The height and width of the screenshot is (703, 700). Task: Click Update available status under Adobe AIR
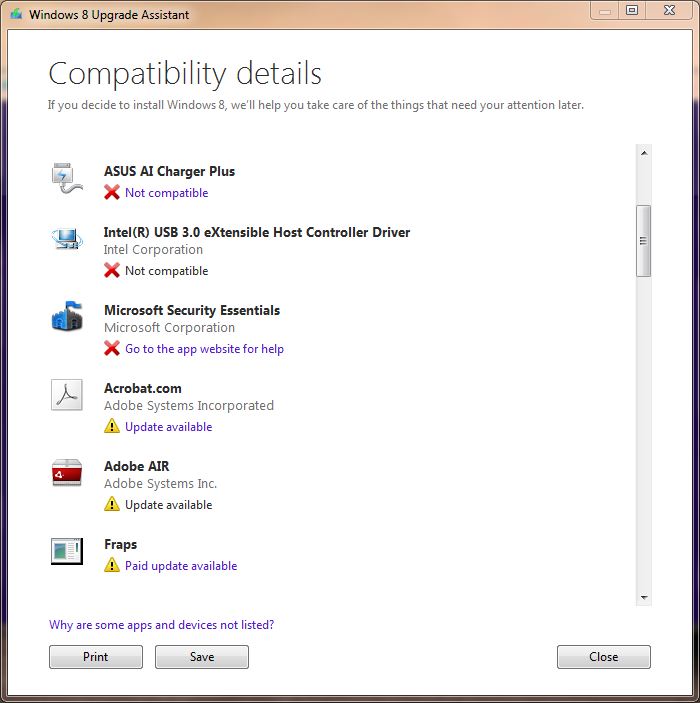click(x=169, y=505)
